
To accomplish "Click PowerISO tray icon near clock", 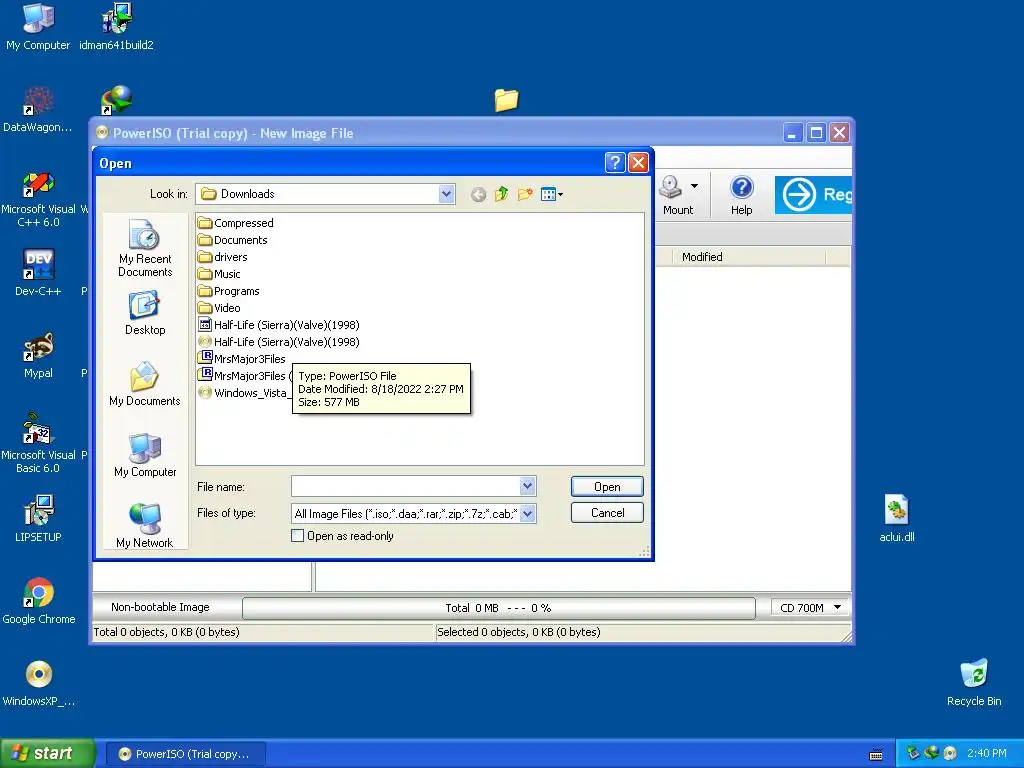I will (950, 753).
